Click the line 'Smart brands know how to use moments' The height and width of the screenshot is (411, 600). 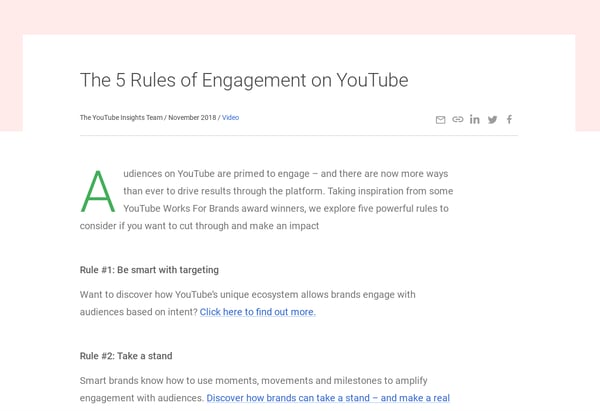254,381
